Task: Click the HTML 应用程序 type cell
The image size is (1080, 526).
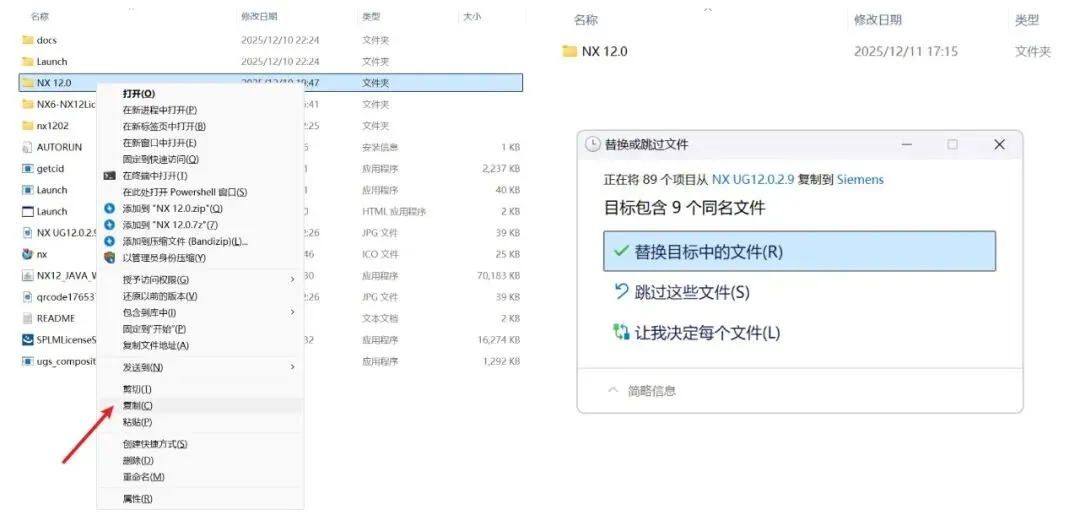Action: click(x=394, y=211)
